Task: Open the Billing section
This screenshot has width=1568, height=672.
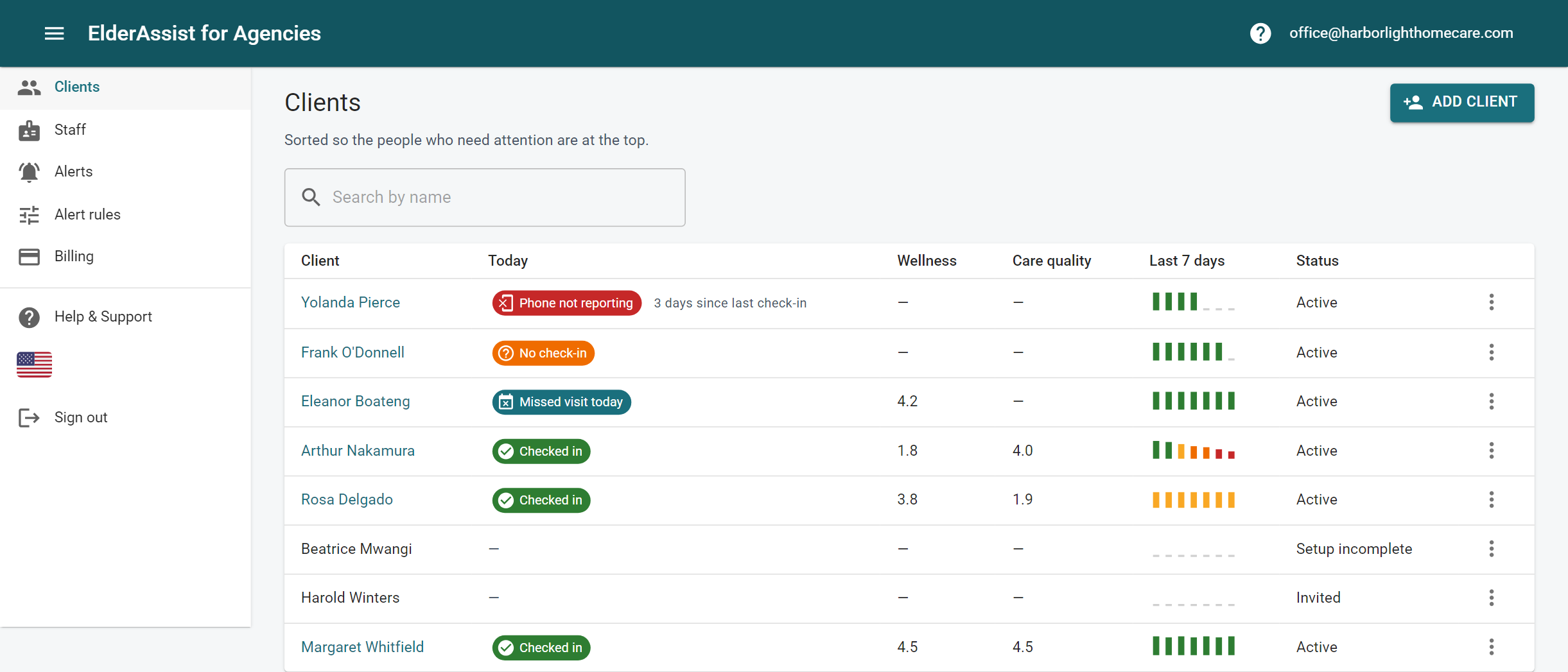Action: pos(125,257)
